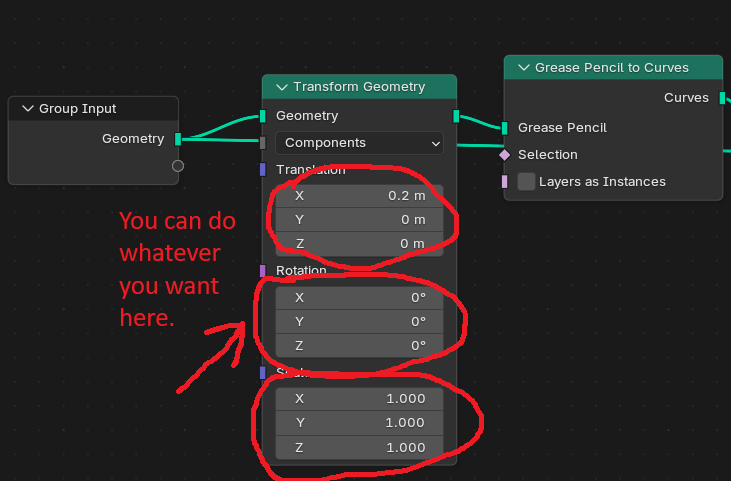Screen dimensions: 731x481
Task: Click the empty Group Input output socket
Action: click(178, 166)
